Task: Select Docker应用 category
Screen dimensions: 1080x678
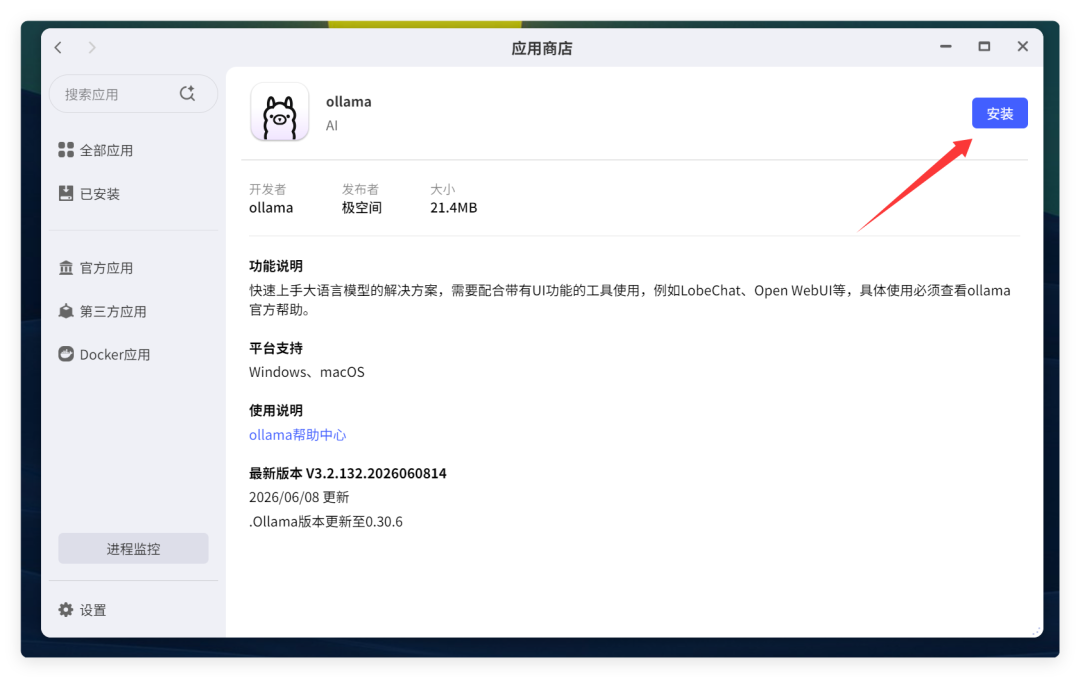Action: click(115, 355)
